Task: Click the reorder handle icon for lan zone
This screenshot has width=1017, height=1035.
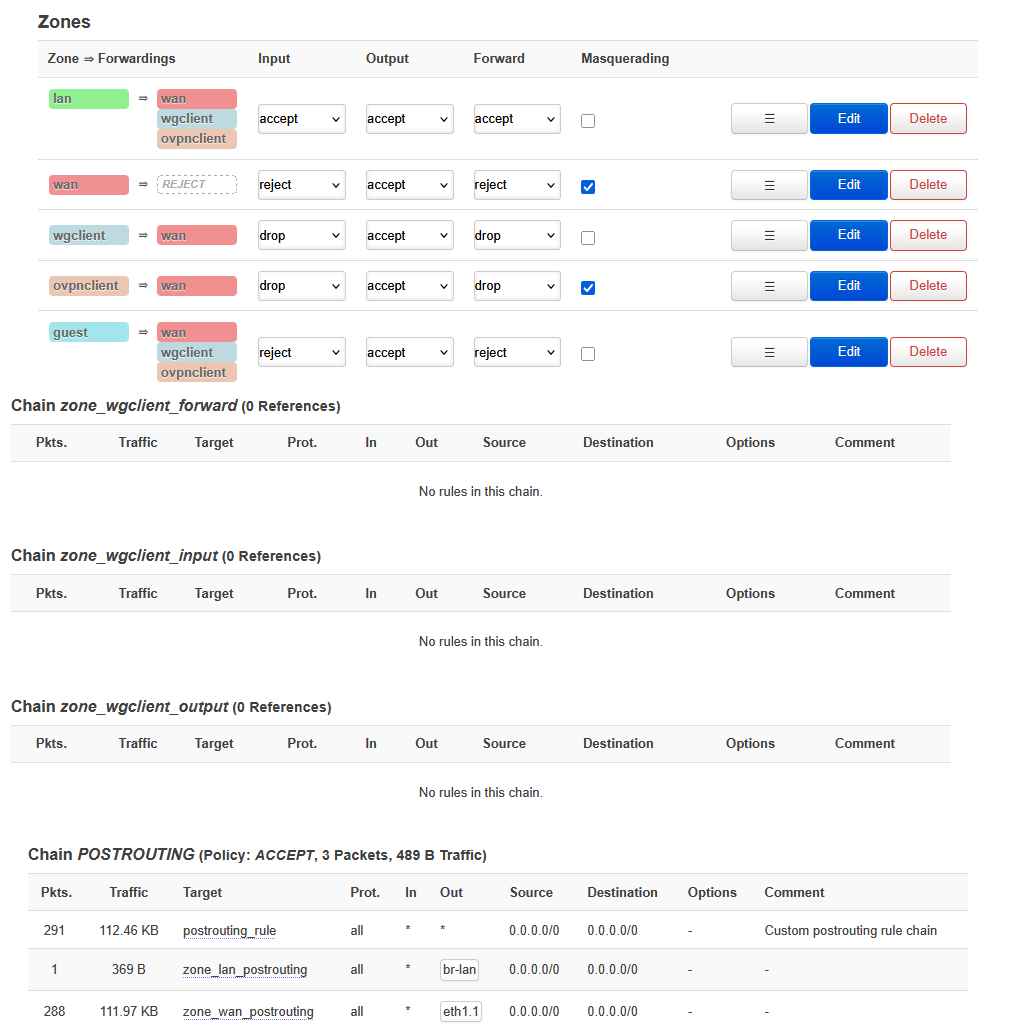Action: click(769, 118)
